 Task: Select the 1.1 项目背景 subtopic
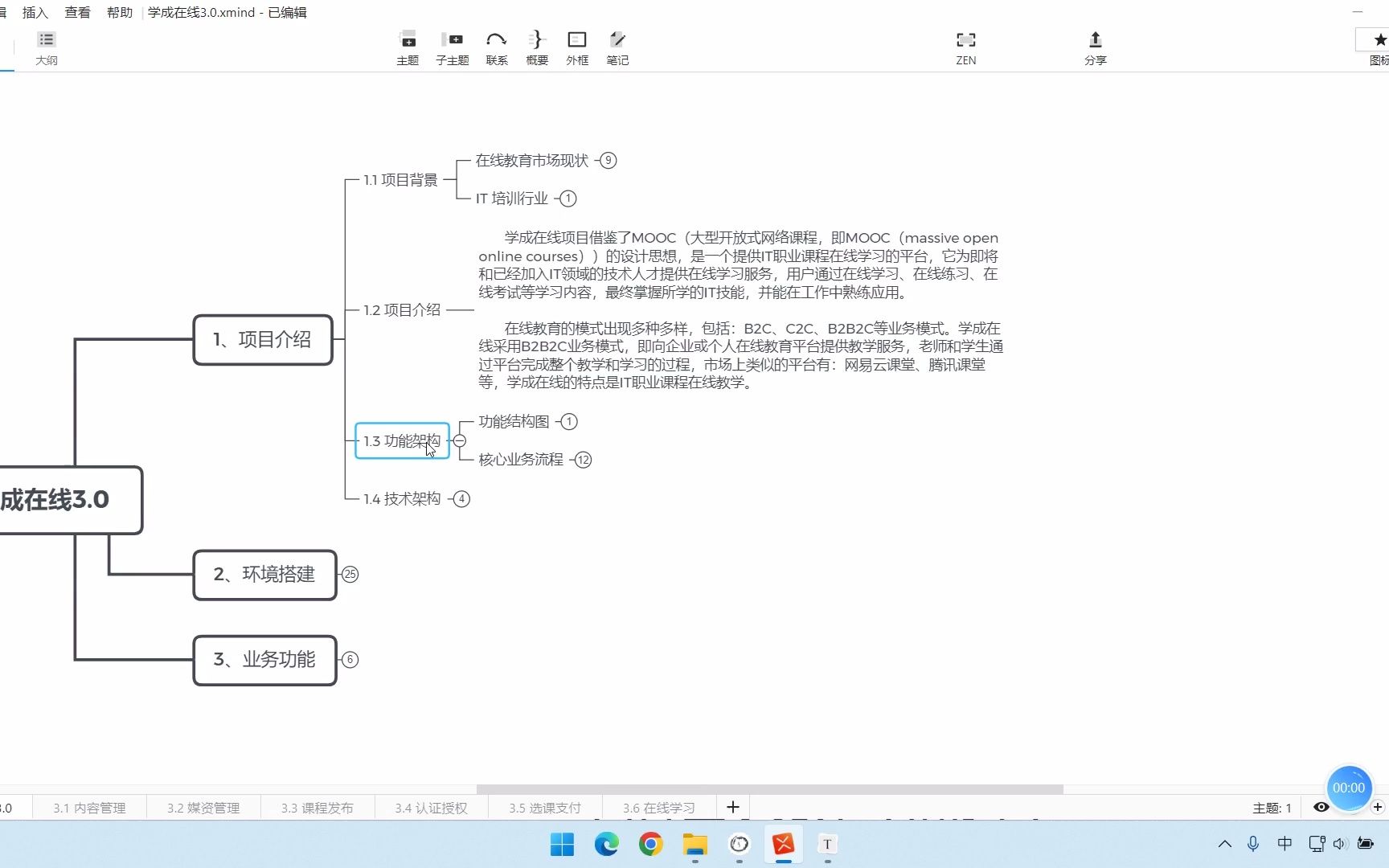pyautogui.click(x=400, y=180)
